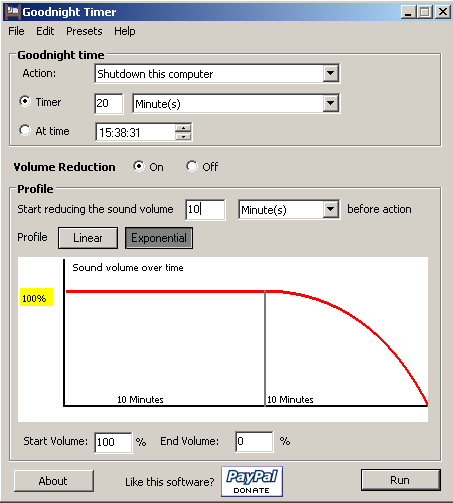The height and width of the screenshot is (503, 453).
Task: Set Volume Reduction to On
Action: pos(139,166)
